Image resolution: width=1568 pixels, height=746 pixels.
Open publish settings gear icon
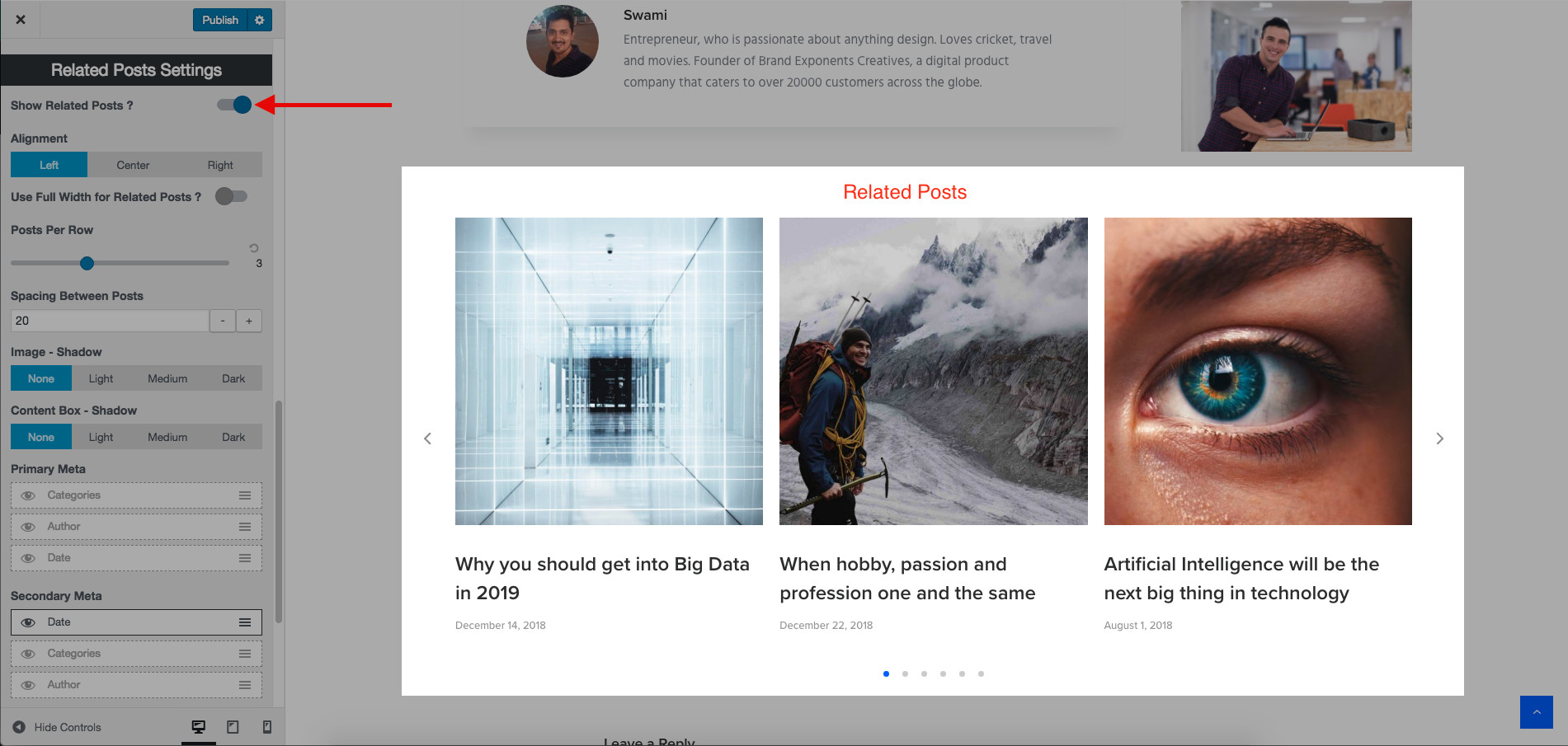[260, 20]
